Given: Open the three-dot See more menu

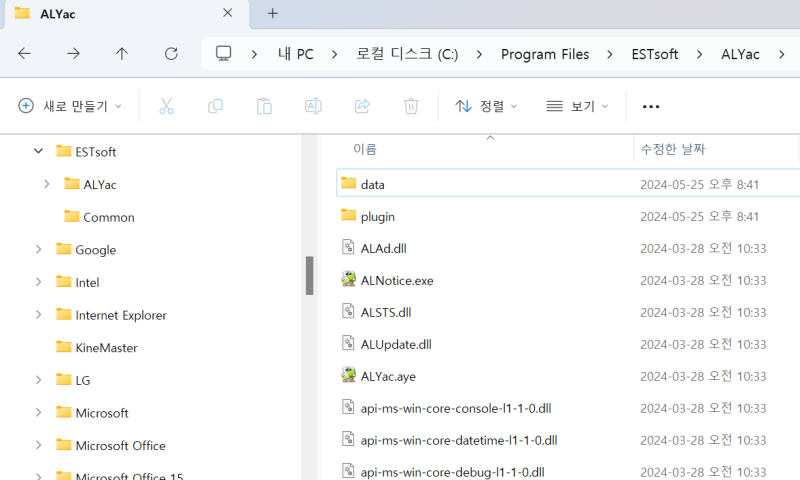Looking at the screenshot, I should click(x=651, y=107).
